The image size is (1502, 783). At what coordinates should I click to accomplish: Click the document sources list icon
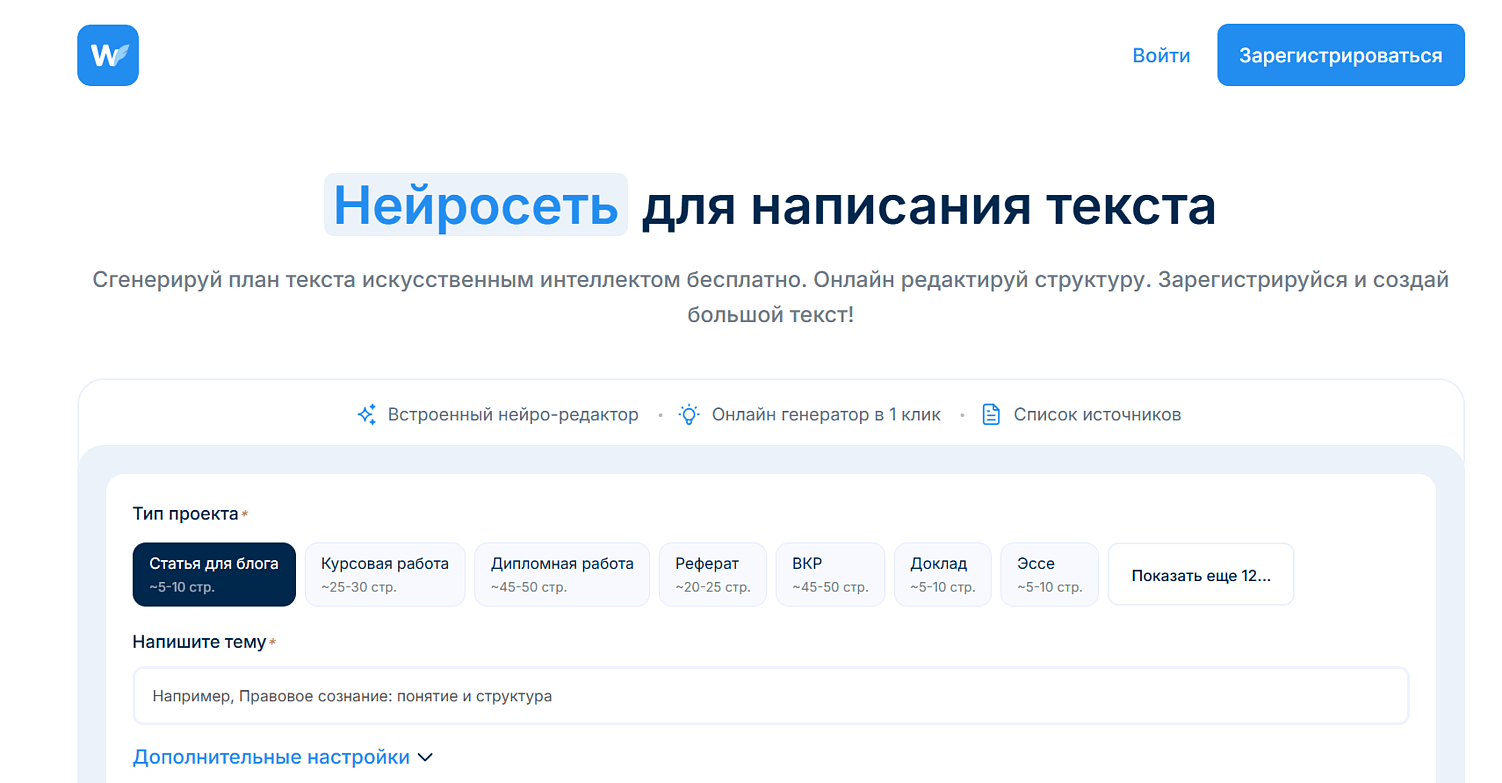(x=991, y=414)
